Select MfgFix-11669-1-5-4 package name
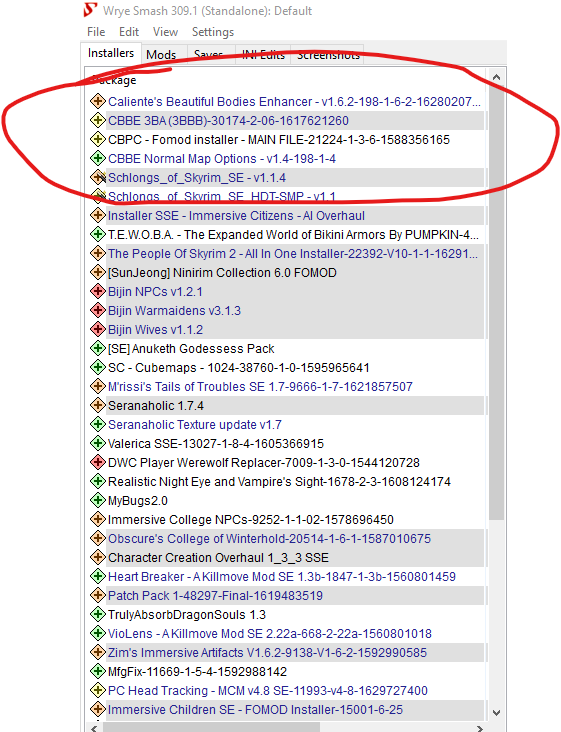 click(x=197, y=672)
